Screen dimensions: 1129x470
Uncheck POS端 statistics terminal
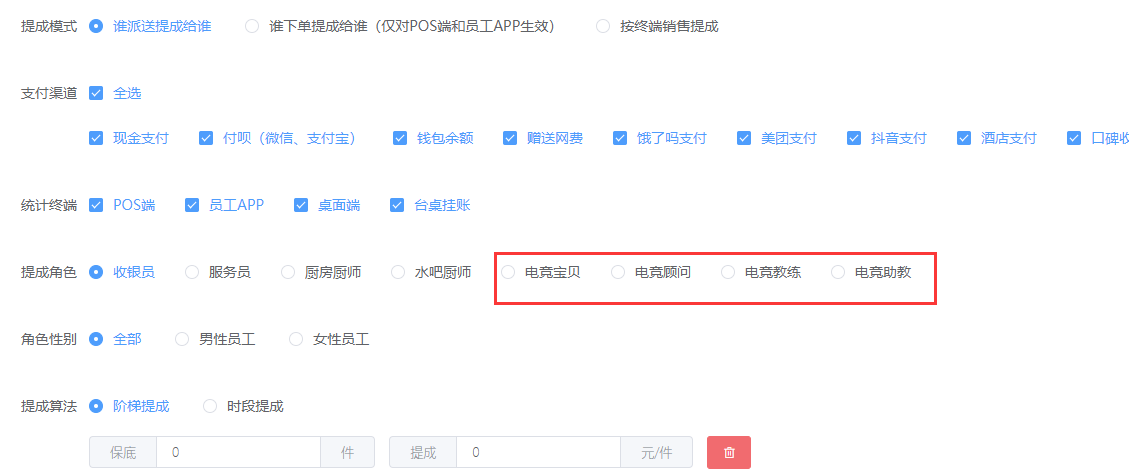click(96, 205)
